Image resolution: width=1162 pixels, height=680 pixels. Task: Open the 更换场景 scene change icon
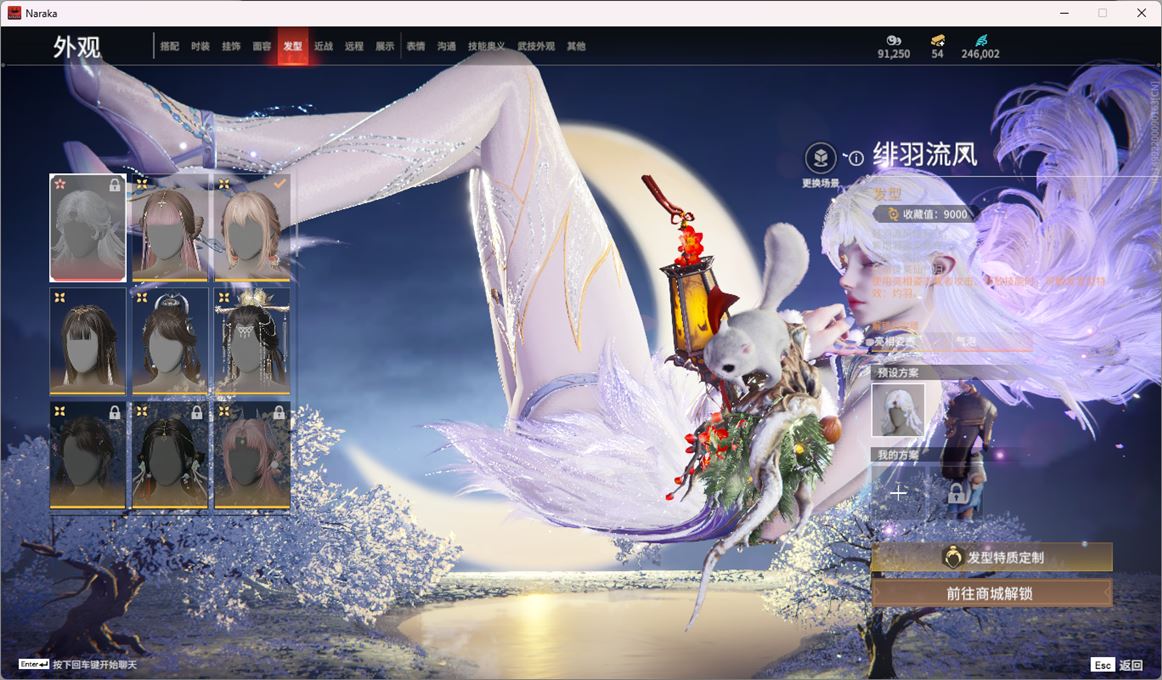(820, 158)
